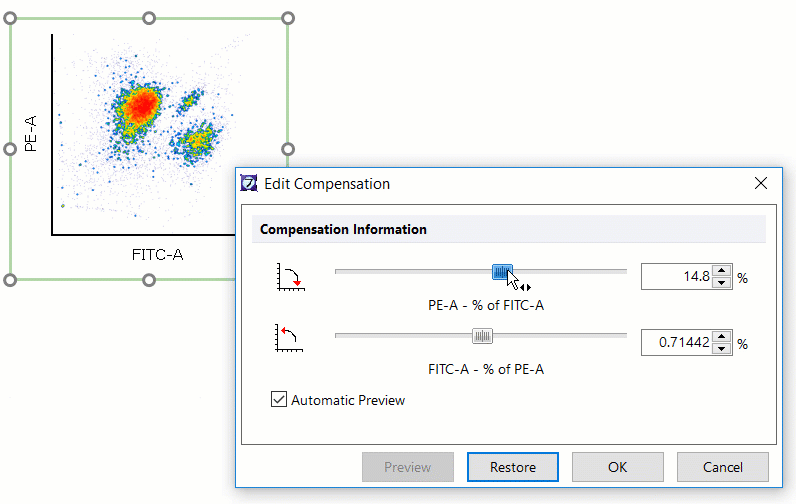The image size is (796, 504).
Task: Click the Edit Compensation dialog app icon
Action: [250, 184]
